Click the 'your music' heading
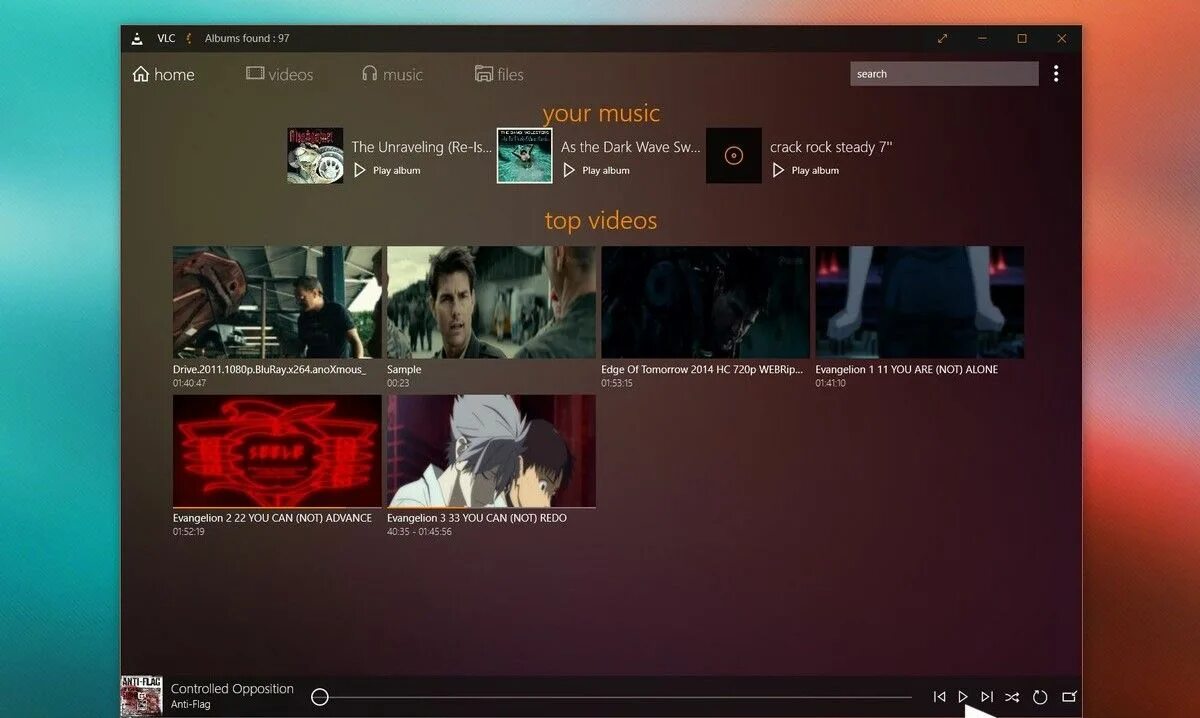Image resolution: width=1200 pixels, height=718 pixels. [601, 113]
